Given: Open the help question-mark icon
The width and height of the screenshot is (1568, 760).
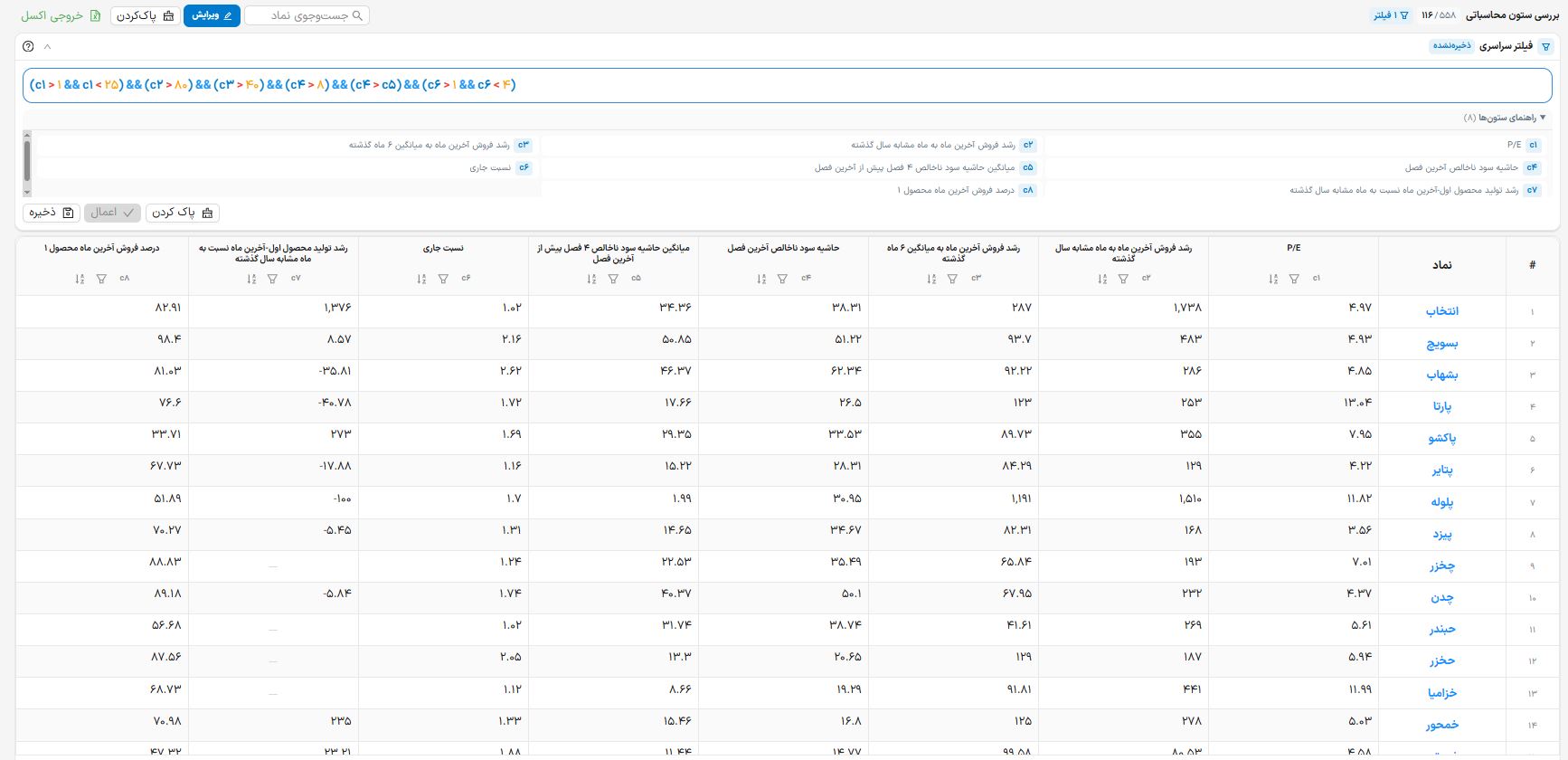Looking at the screenshot, I should [28, 46].
